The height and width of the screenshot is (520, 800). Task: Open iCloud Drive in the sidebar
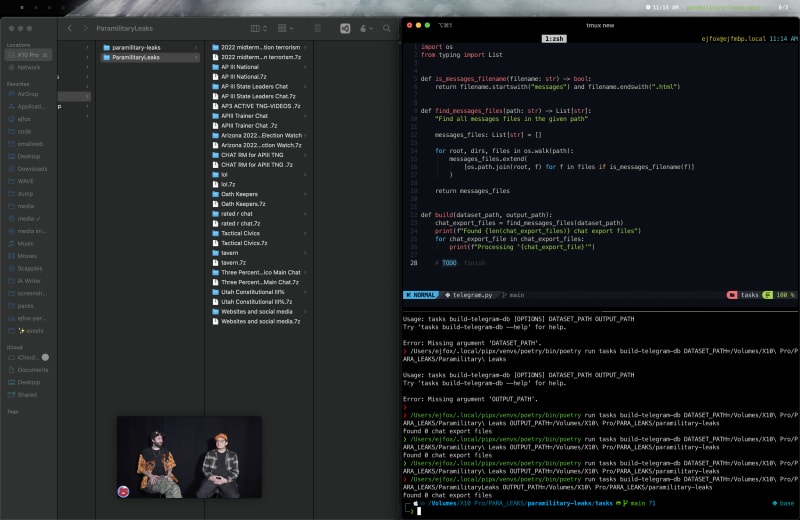coord(23,357)
